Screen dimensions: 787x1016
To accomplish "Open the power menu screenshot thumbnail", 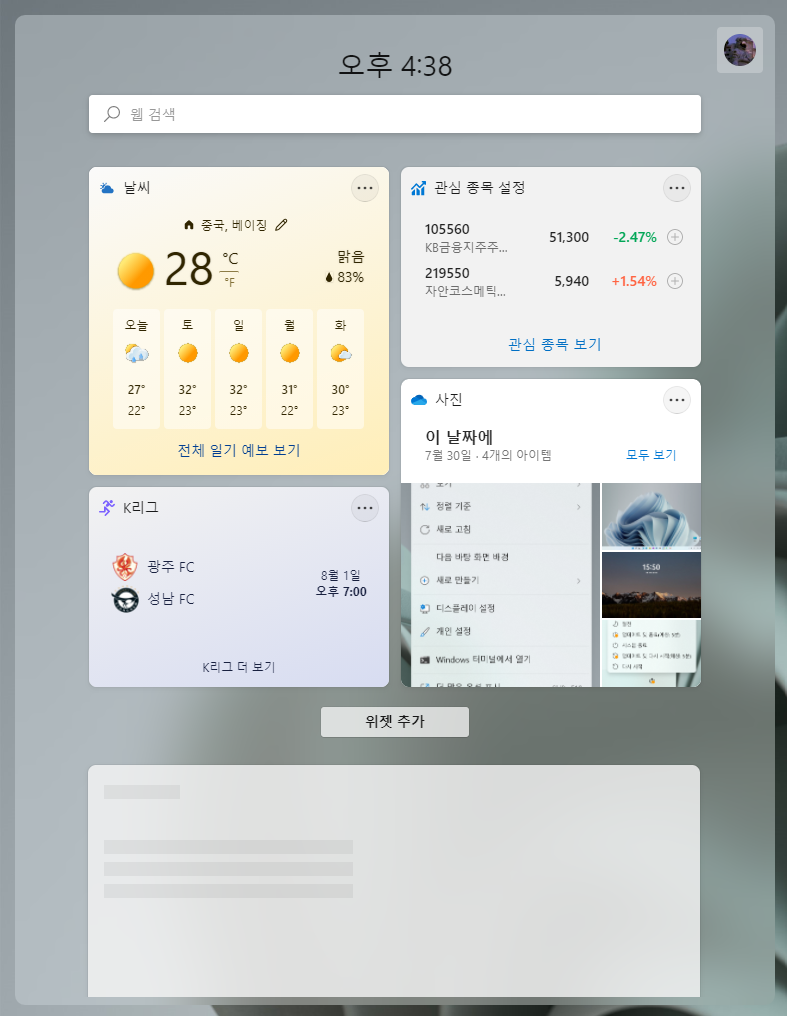I will click(651, 653).
